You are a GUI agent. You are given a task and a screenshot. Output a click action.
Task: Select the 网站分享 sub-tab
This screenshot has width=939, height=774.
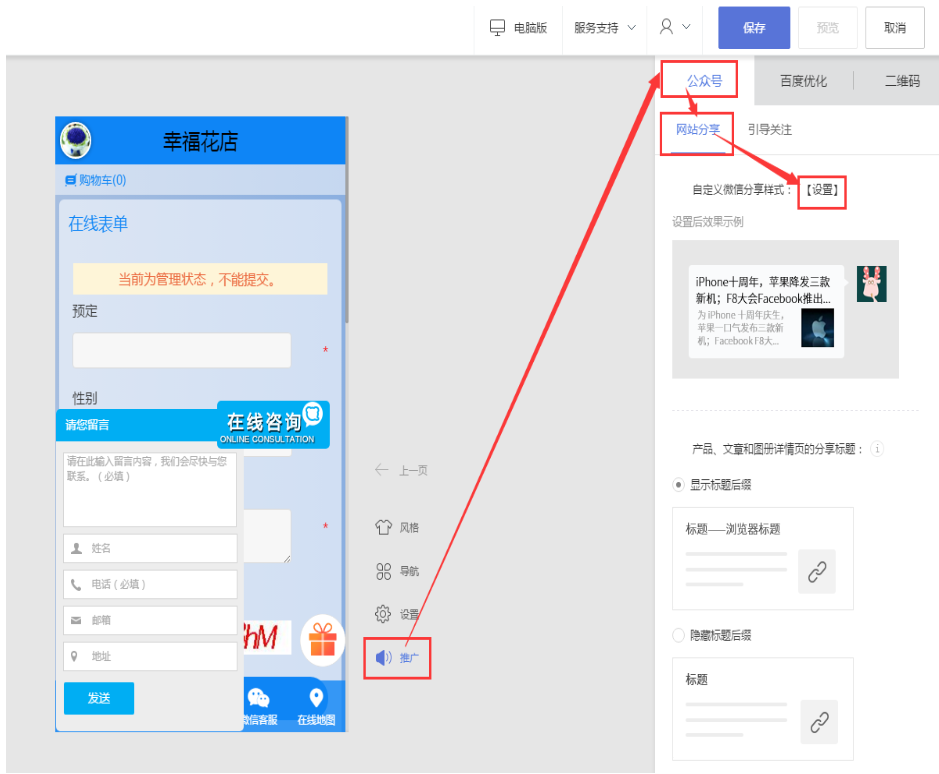click(698, 129)
